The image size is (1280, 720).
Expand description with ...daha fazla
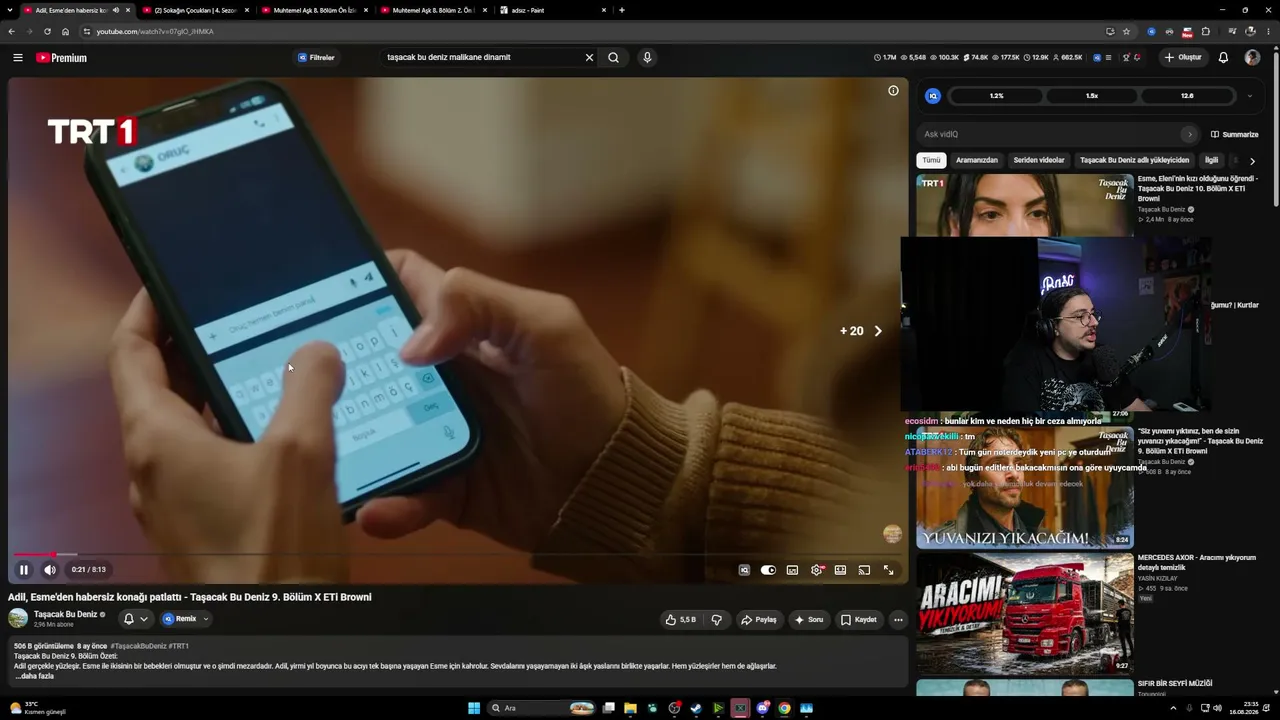click(x=35, y=676)
